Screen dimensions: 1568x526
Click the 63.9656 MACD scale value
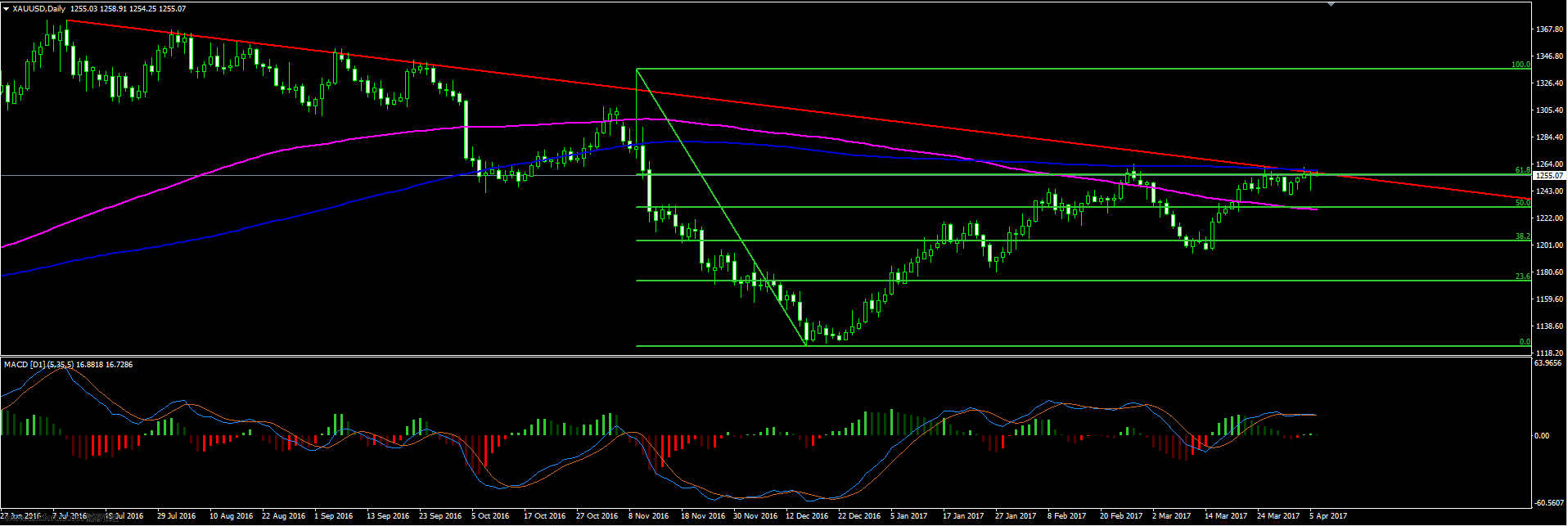pyautogui.click(x=1548, y=363)
